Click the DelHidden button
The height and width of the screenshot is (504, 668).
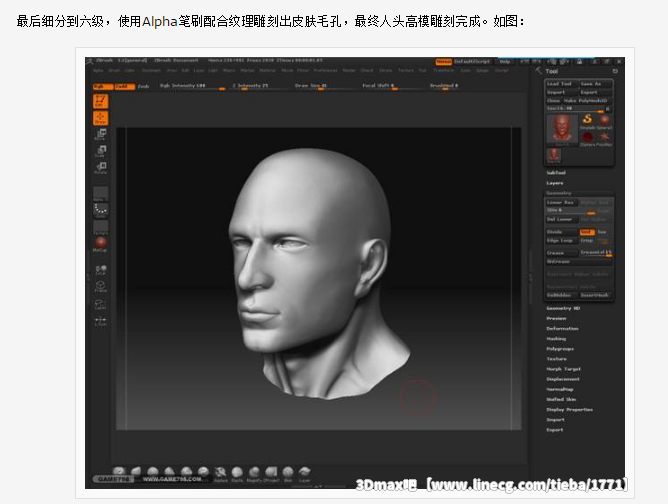click(x=562, y=295)
